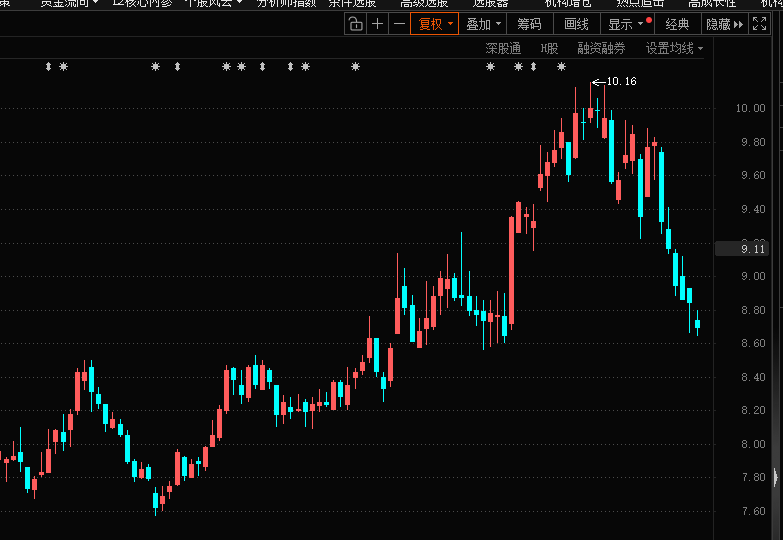Open the 显示 display dropdown
Screen dimensions: 783x540
(x=626, y=24)
